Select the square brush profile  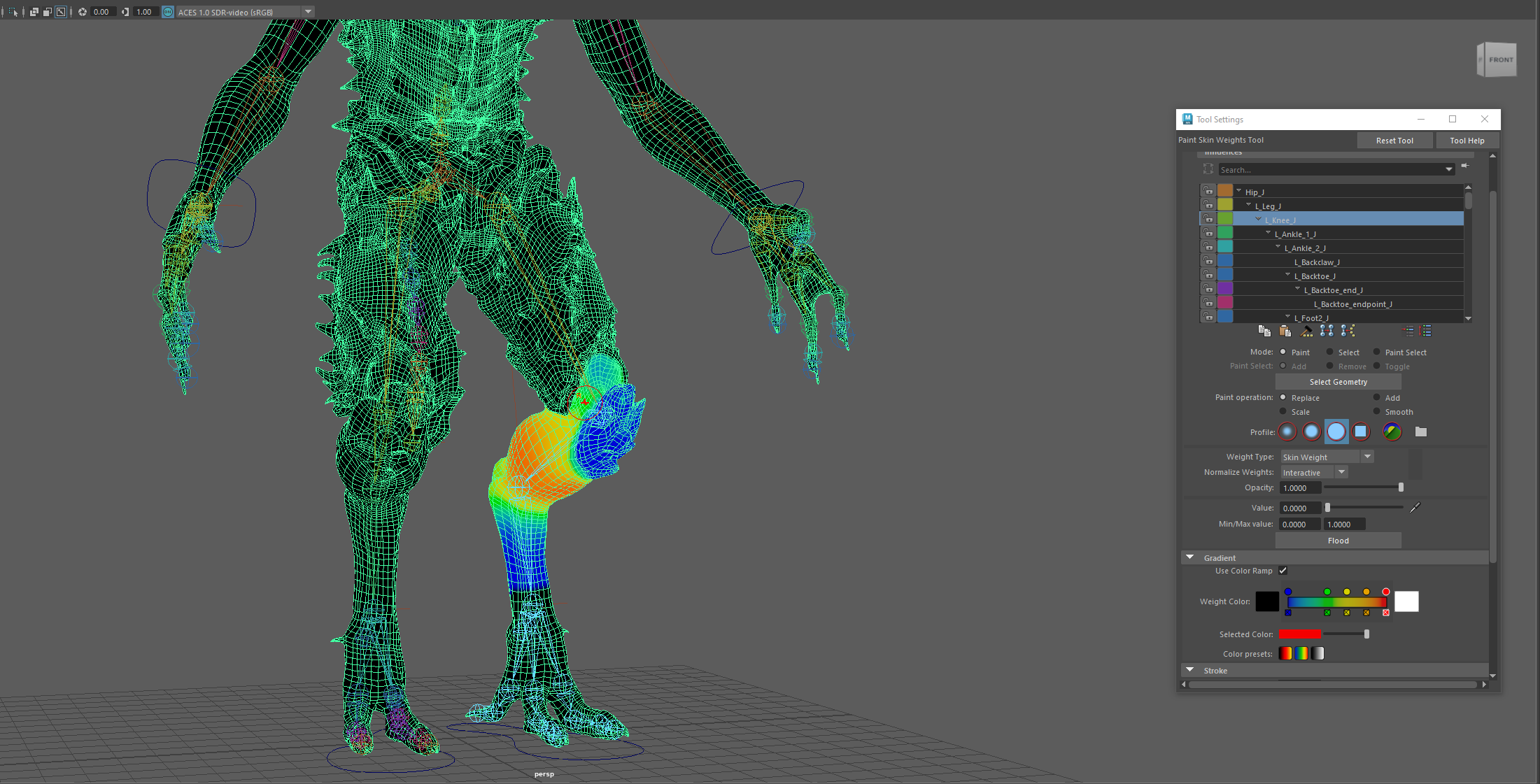(1360, 432)
